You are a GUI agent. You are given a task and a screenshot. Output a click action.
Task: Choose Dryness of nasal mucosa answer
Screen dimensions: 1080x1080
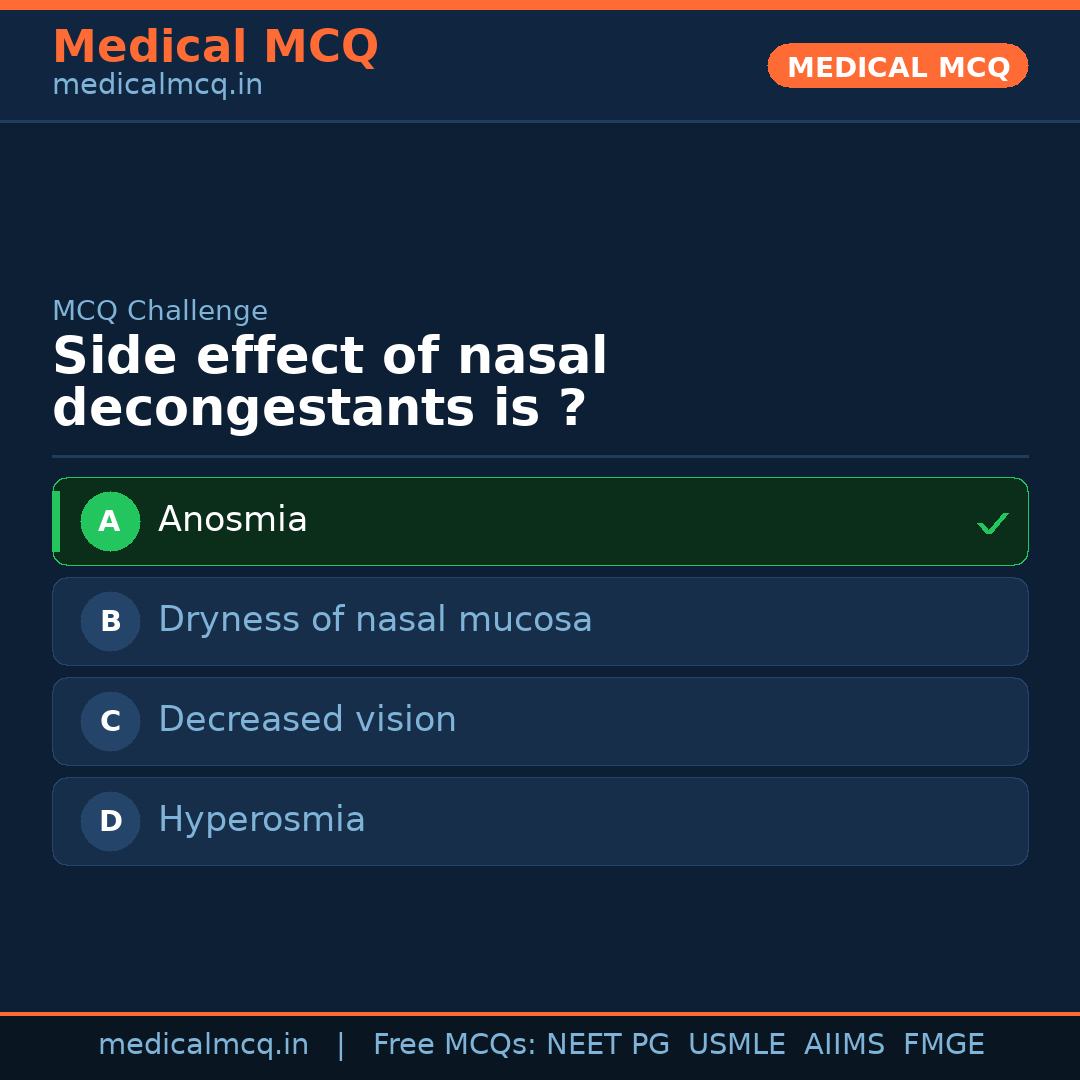(375, 620)
